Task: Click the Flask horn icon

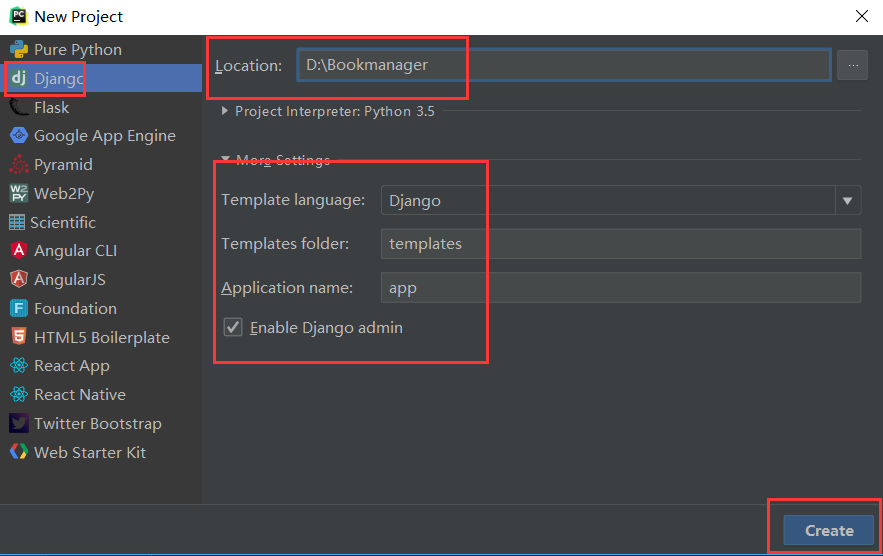Action: coord(19,107)
